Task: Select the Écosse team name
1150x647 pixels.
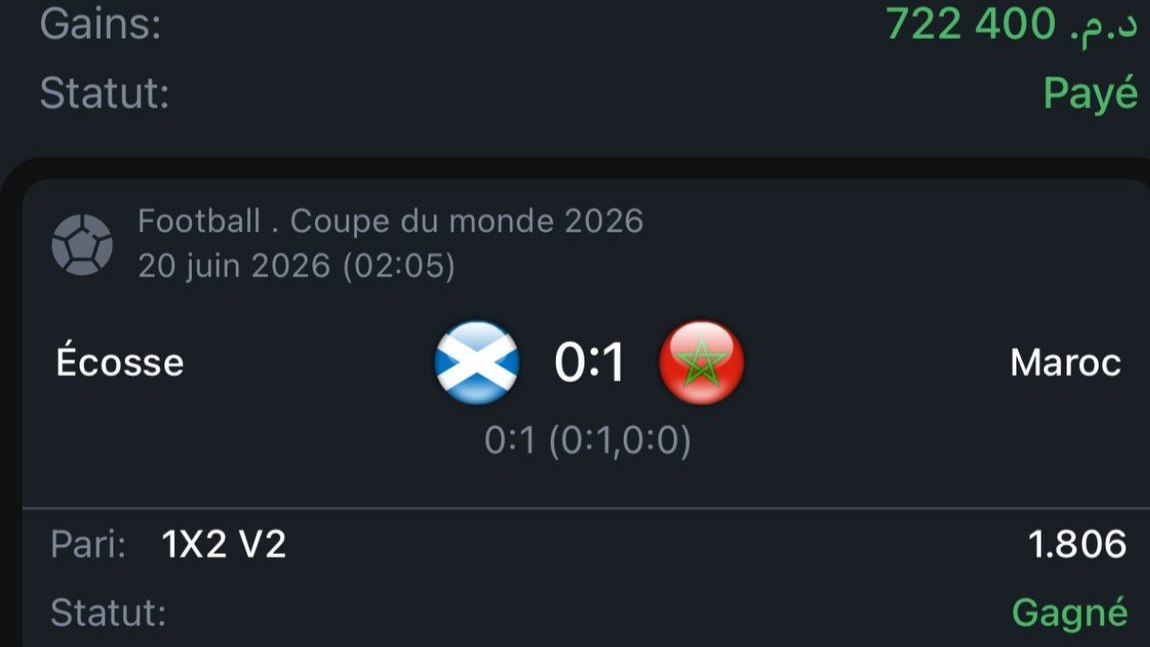Action: [120, 362]
